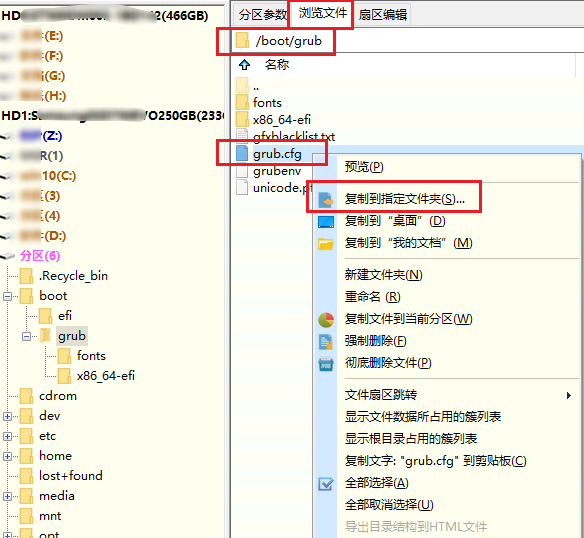Click the unicode.pf2 file icon
The height and width of the screenshot is (538, 584).
[x=242, y=187]
